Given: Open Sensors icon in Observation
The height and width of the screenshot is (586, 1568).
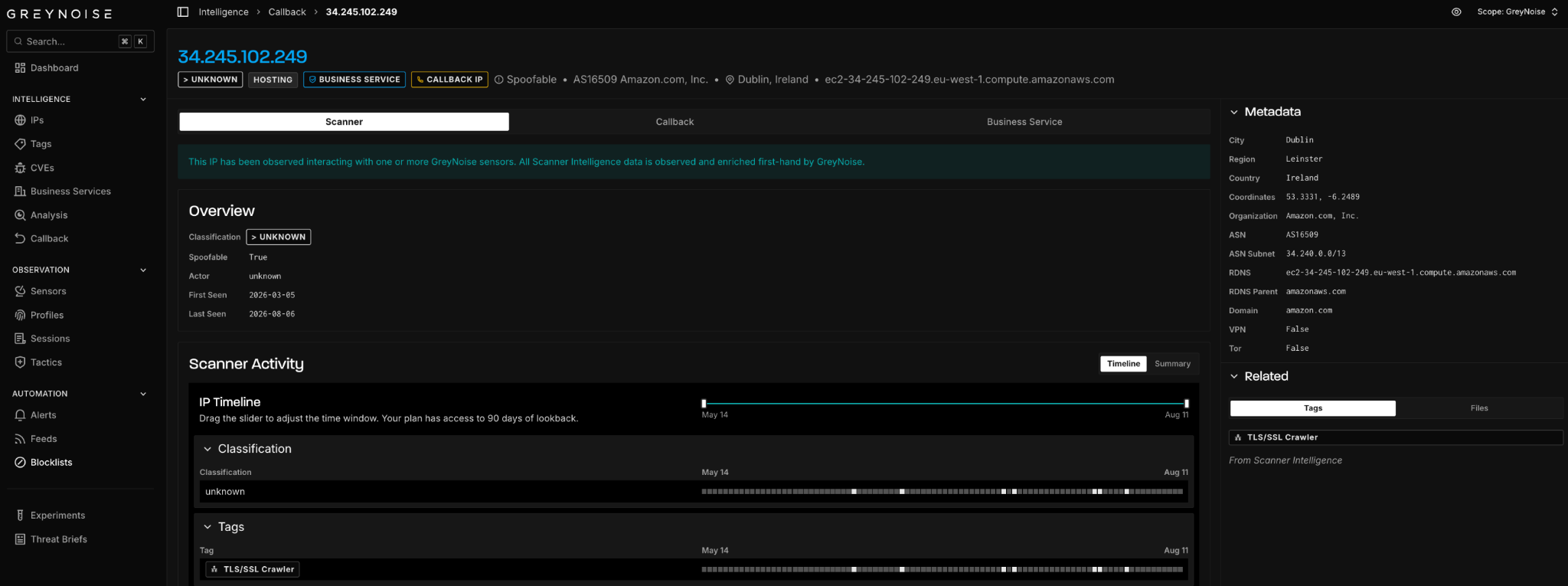Looking at the screenshot, I should coord(20,291).
